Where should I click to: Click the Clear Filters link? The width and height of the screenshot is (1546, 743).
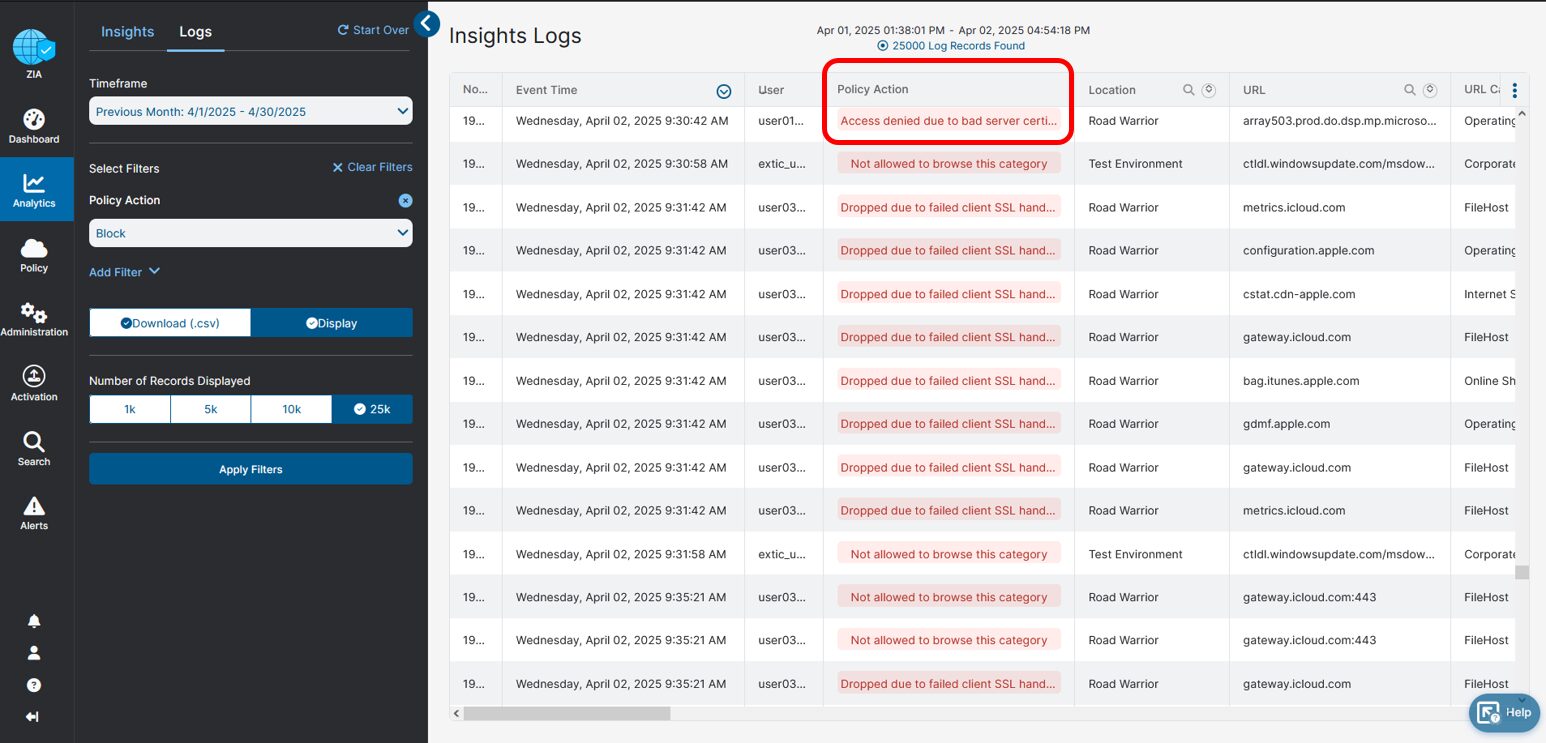[x=372, y=167]
